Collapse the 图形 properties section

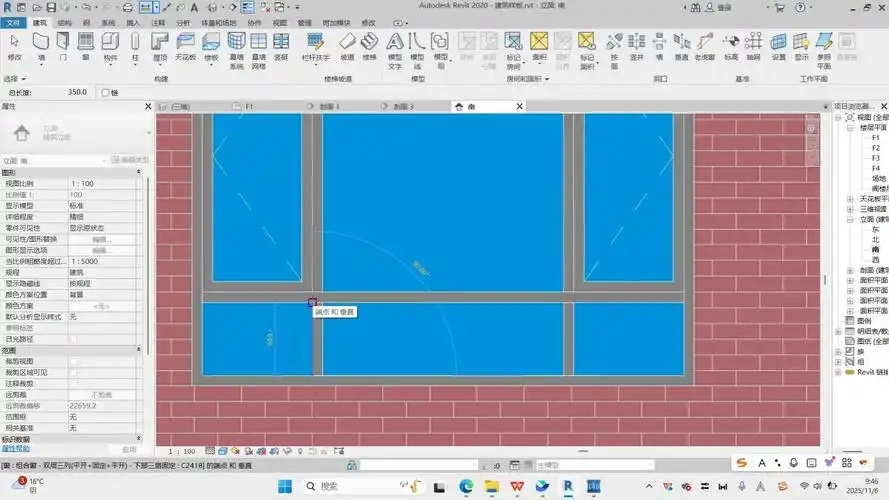click(x=138, y=172)
